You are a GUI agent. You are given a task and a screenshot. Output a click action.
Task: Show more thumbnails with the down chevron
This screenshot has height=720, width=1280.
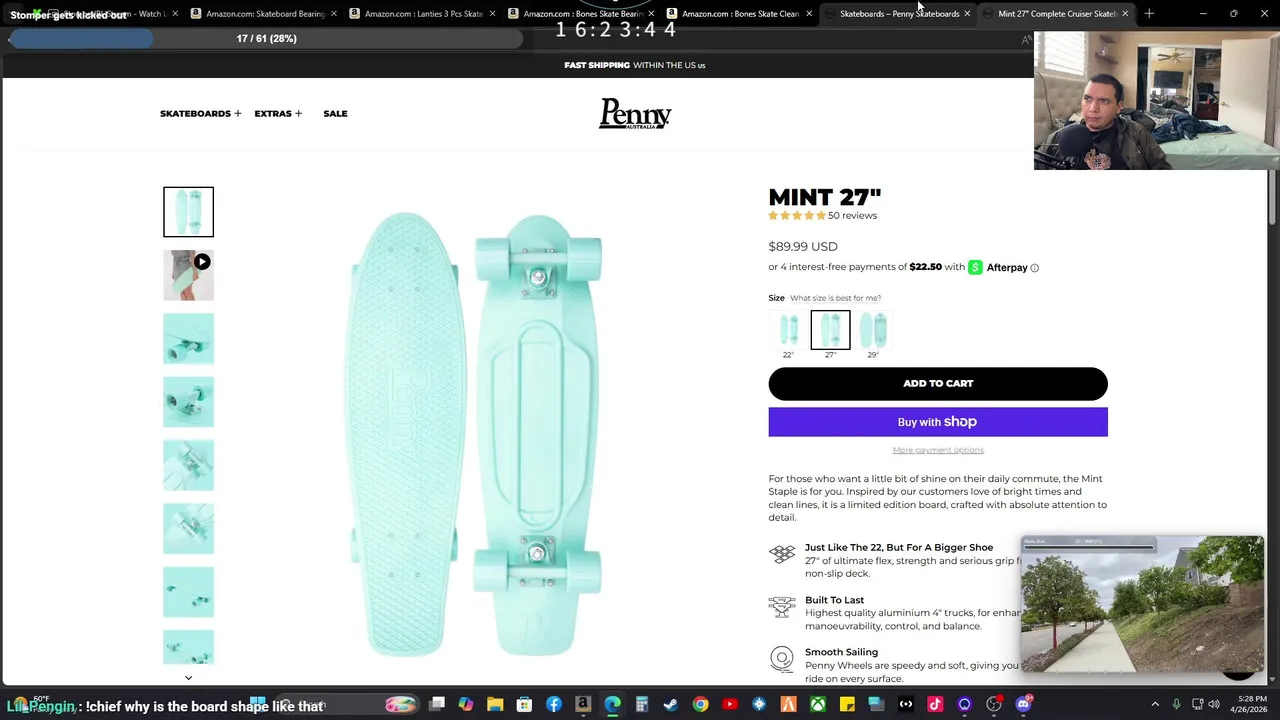click(x=188, y=678)
